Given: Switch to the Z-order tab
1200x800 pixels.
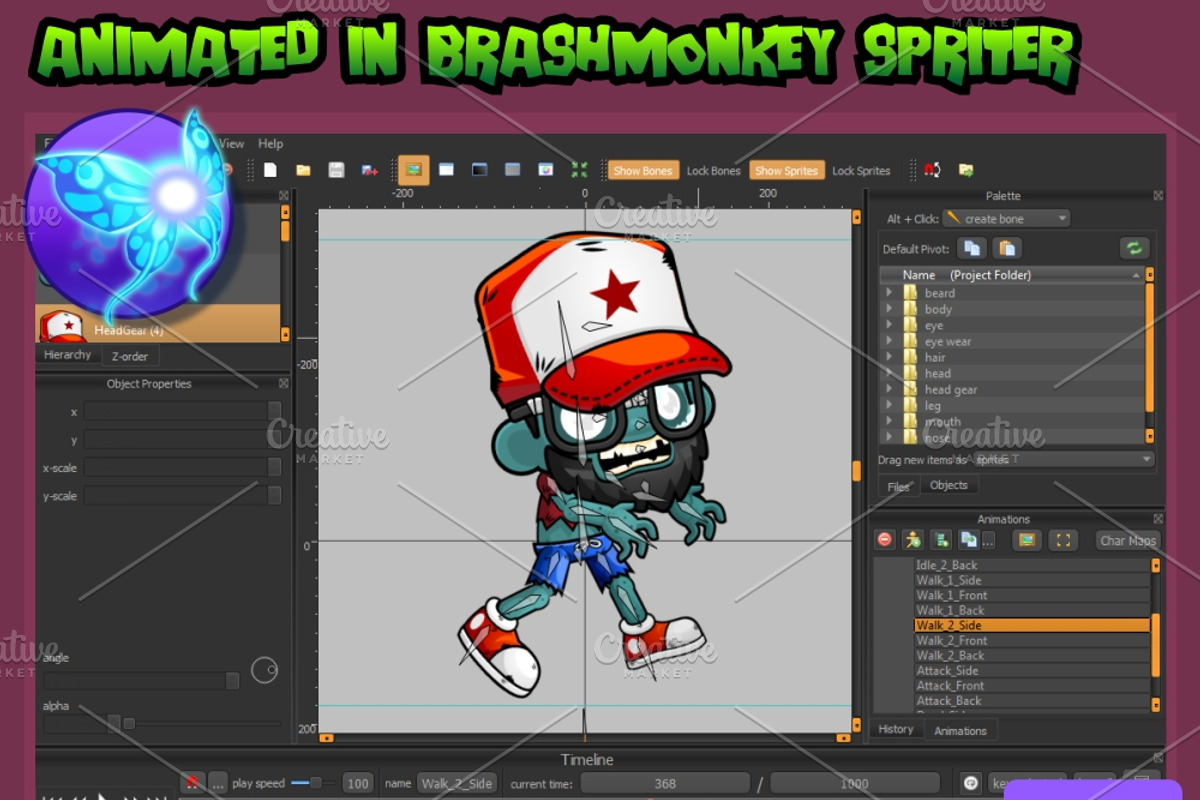Looking at the screenshot, I should click(x=129, y=356).
